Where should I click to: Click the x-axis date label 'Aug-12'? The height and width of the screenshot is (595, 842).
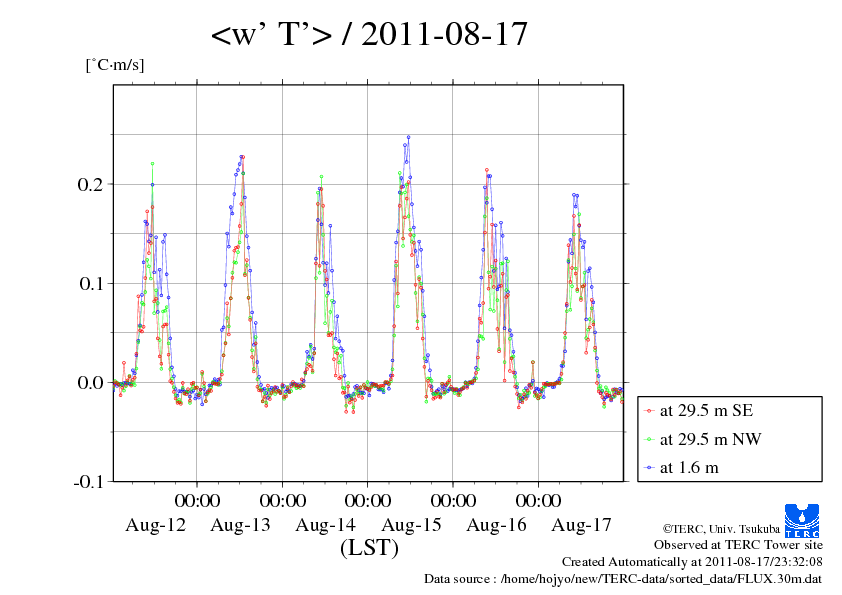[x=155, y=525]
